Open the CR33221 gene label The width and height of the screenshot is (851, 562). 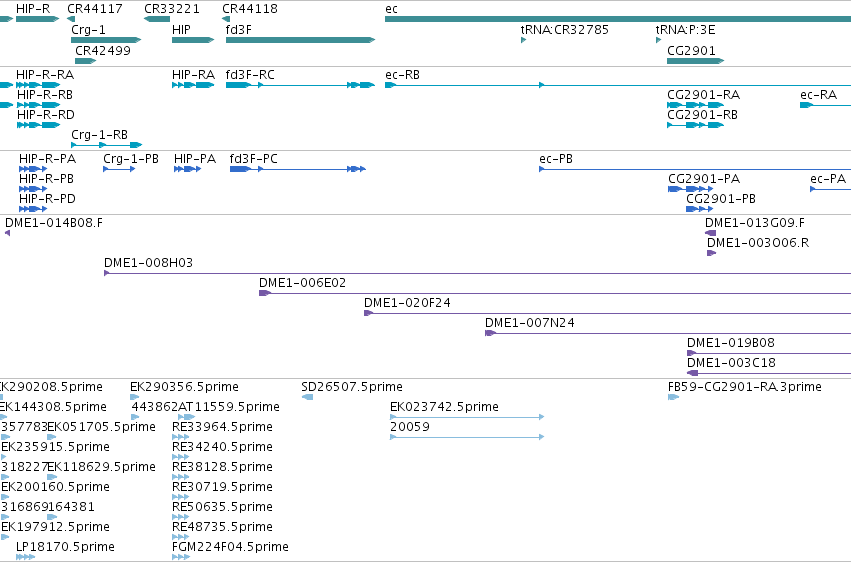click(x=172, y=9)
